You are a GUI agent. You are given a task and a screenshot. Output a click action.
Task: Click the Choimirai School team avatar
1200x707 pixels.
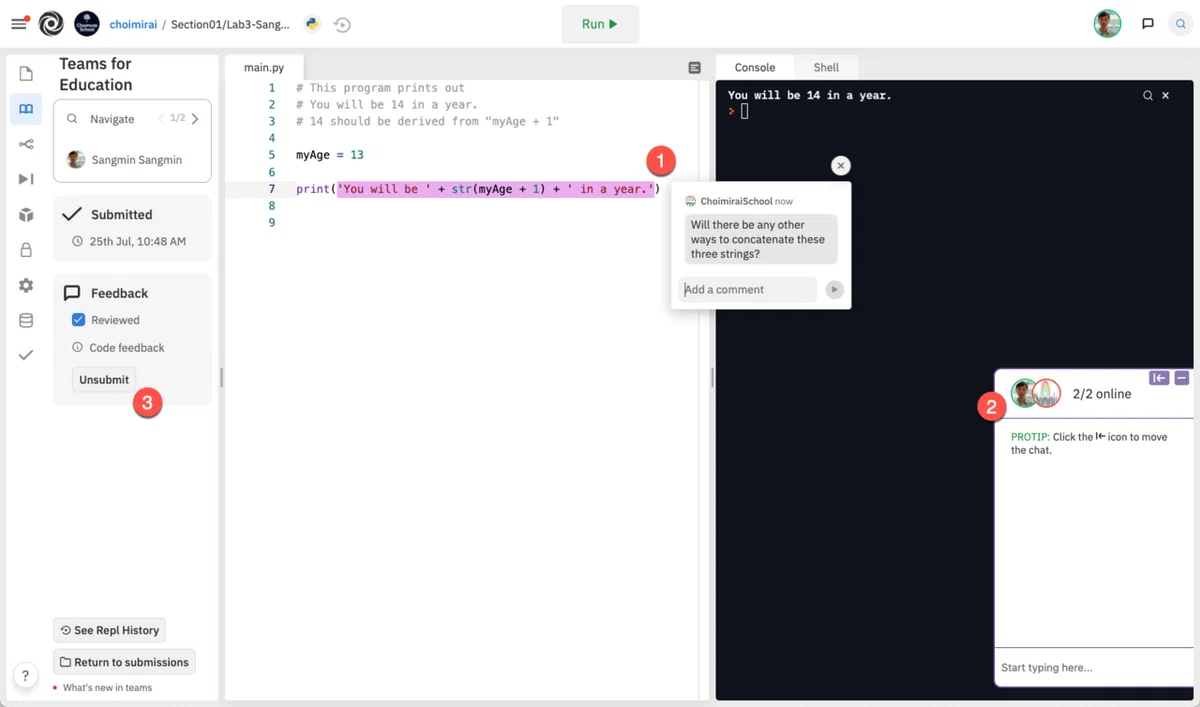(x=87, y=23)
